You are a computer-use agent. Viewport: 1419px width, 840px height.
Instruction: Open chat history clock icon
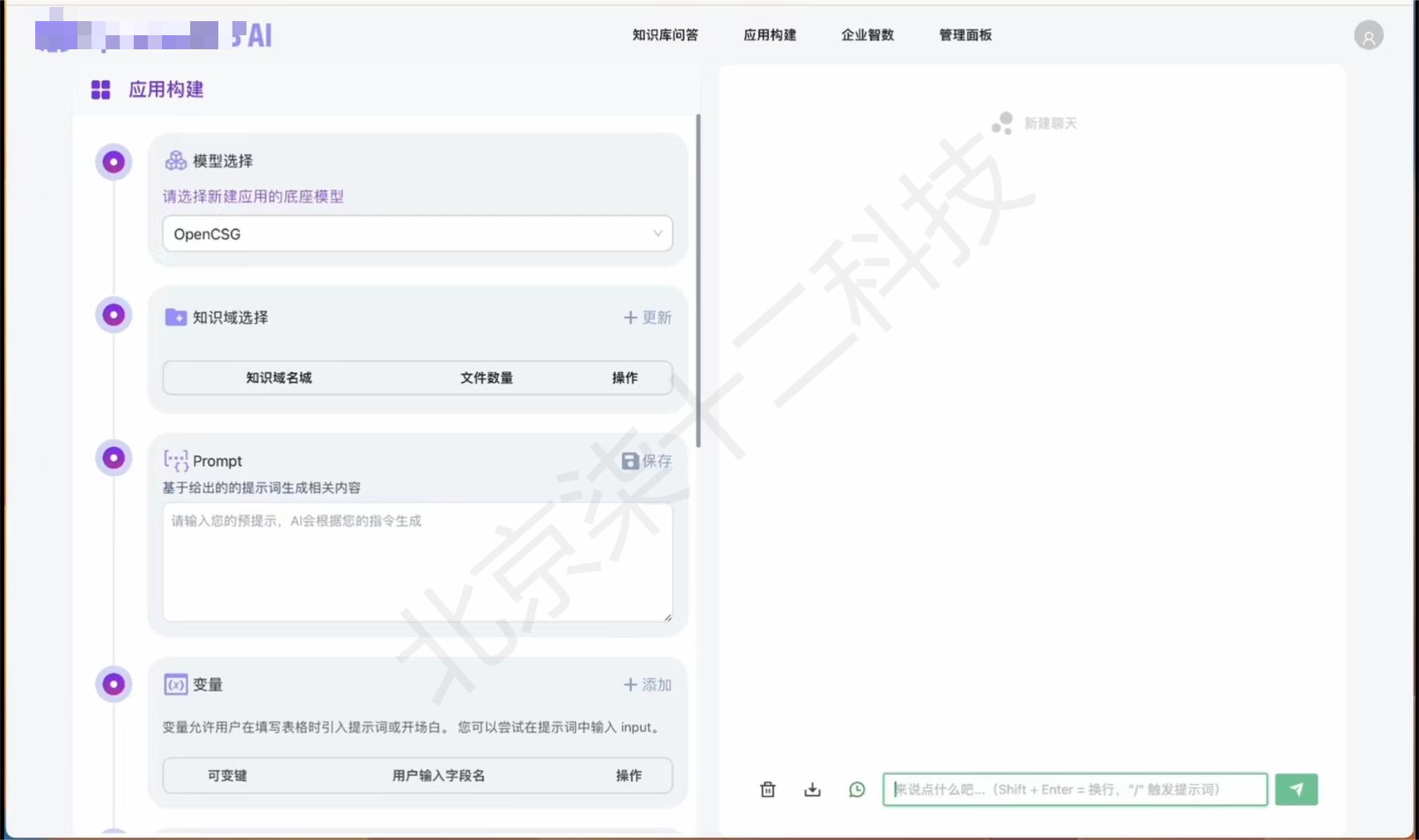coord(856,789)
